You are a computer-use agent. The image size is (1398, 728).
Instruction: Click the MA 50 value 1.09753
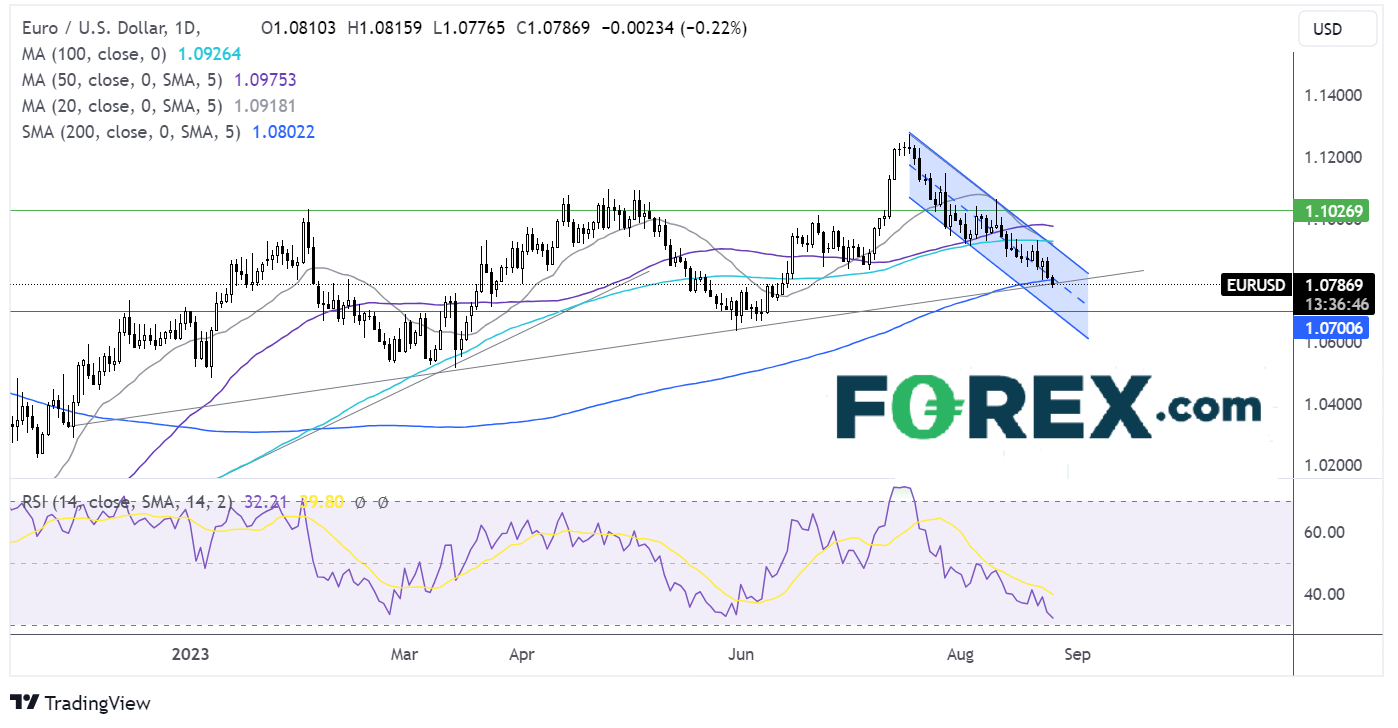point(265,80)
